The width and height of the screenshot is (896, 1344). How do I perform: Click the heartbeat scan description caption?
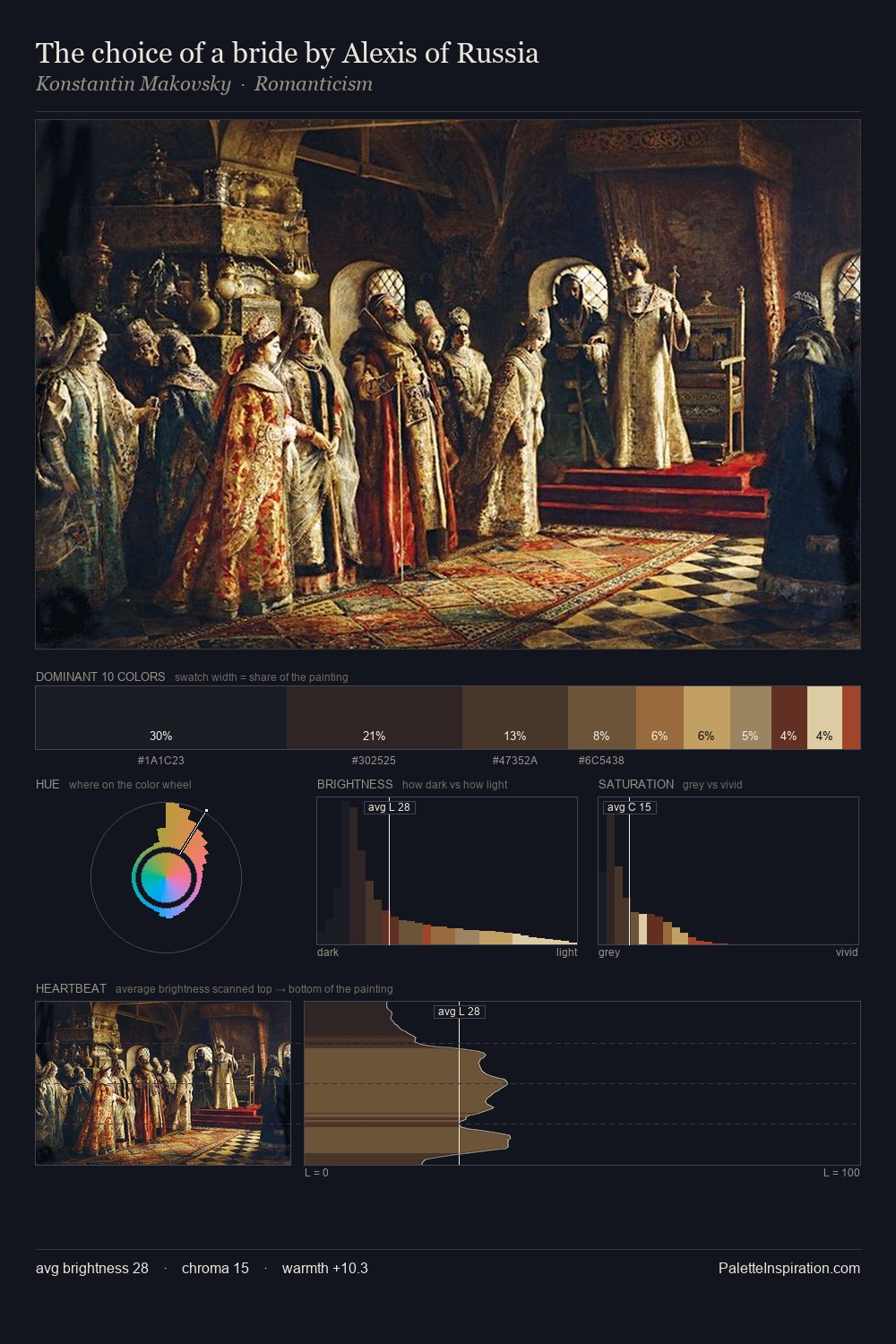[x=254, y=989]
